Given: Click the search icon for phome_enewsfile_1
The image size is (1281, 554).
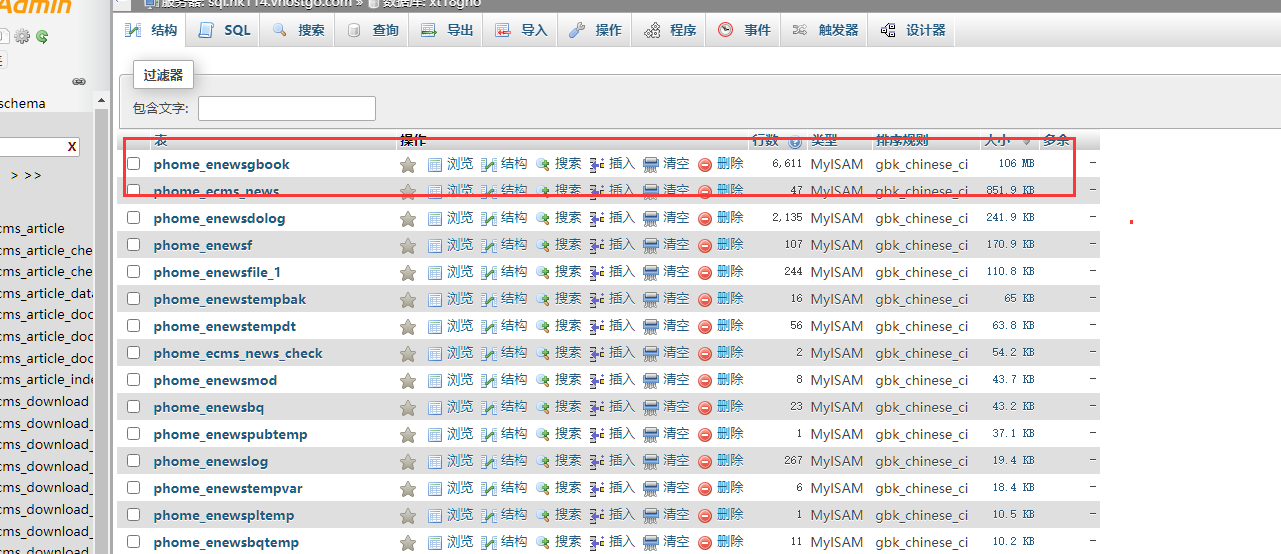Looking at the screenshot, I should click(543, 272).
